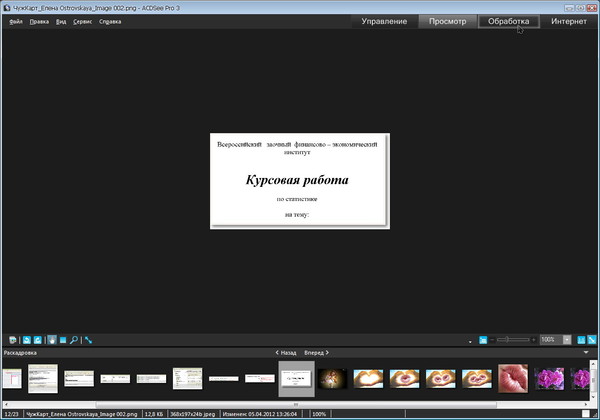Click the filmstrip scroll-left arrow
Screen dimensions: 600x420
point(5,404)
